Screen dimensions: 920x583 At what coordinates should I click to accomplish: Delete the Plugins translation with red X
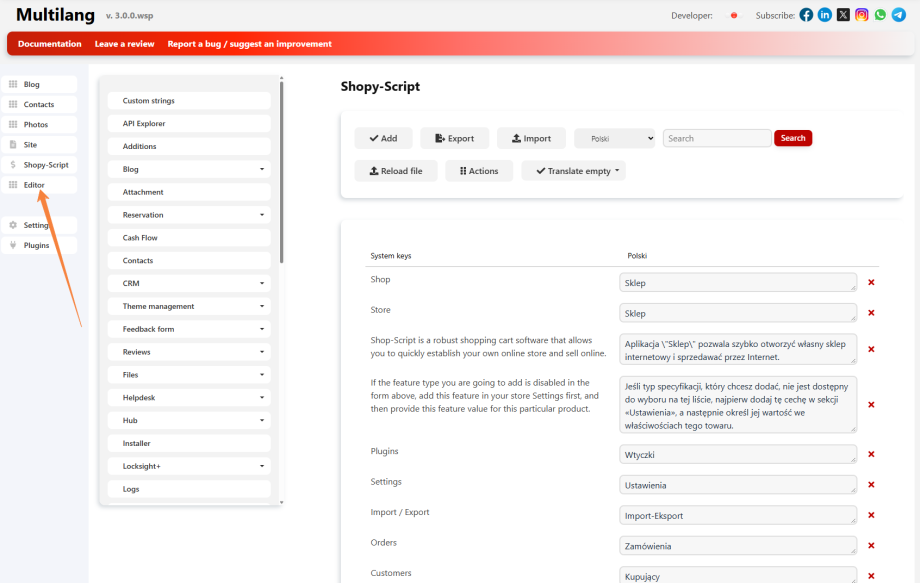click(x=871, y=454)
